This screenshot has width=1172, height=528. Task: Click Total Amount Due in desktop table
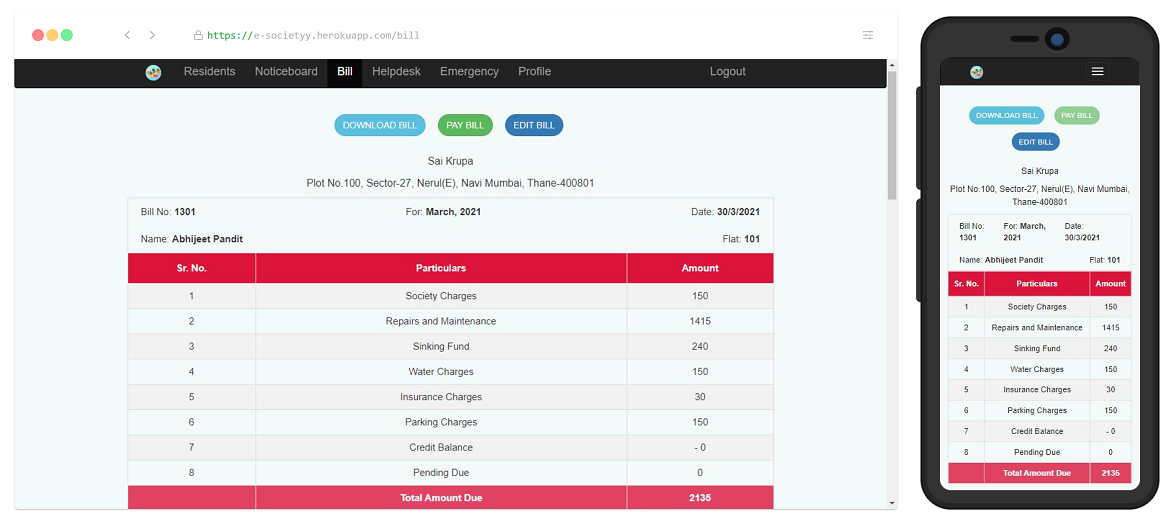[x=441, y=497]
